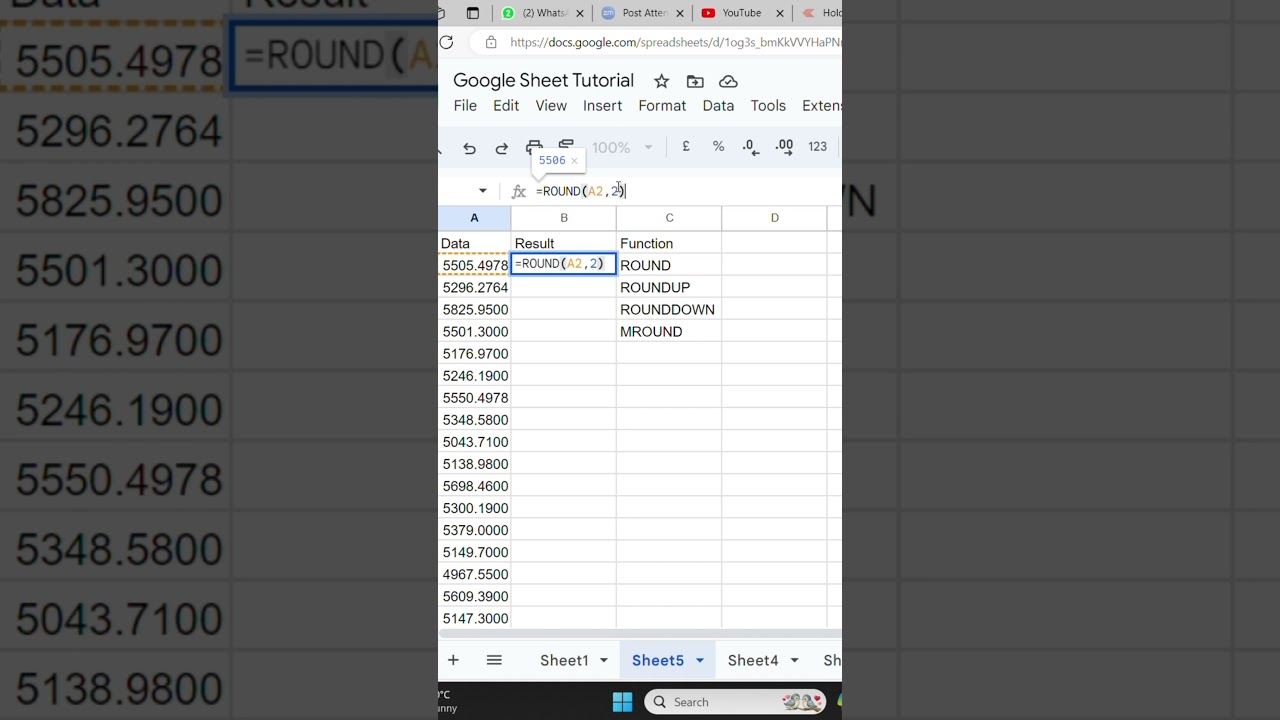Select cell with value 5825.9500
Screen dimensions: 1280x720
475,310
